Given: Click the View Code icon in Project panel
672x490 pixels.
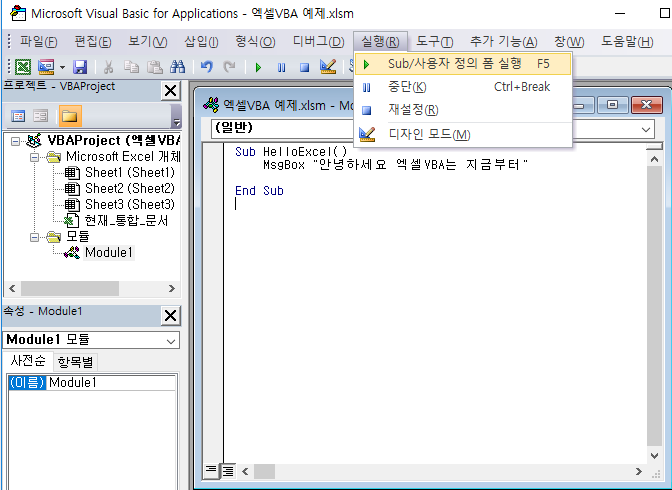Looking at the screenshot, I should [18, 116].
